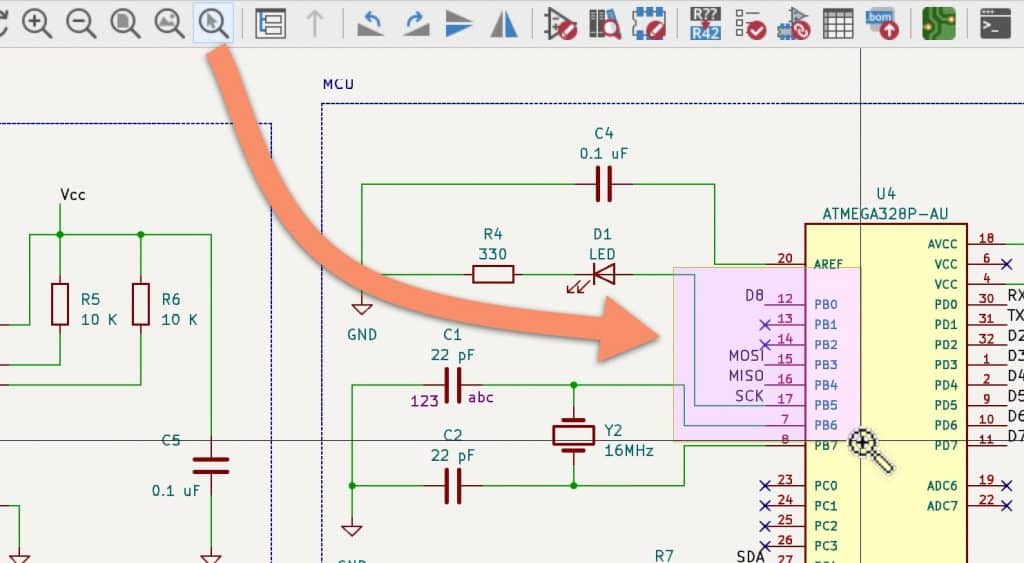Viewport: 1024px width, 563px height.
Task: Open the scripting console
Action: [995, 24]
